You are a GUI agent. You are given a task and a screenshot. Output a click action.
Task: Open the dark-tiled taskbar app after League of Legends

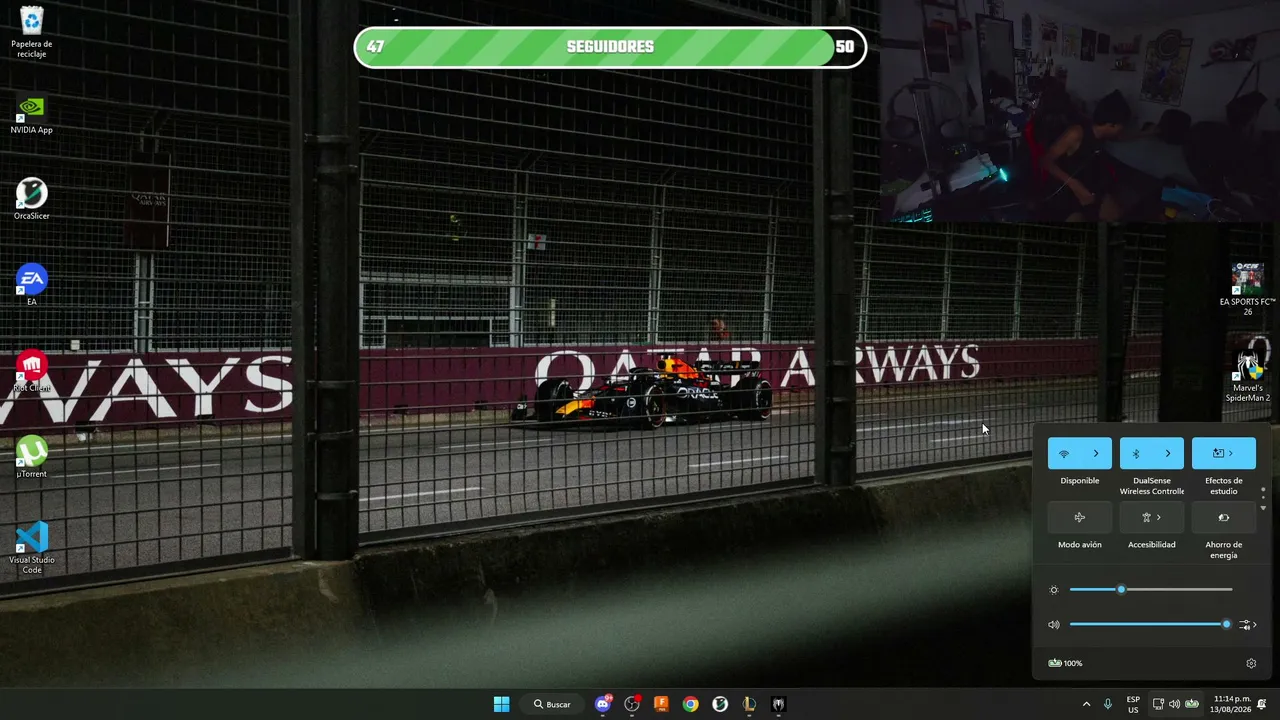tap(778, 704)
